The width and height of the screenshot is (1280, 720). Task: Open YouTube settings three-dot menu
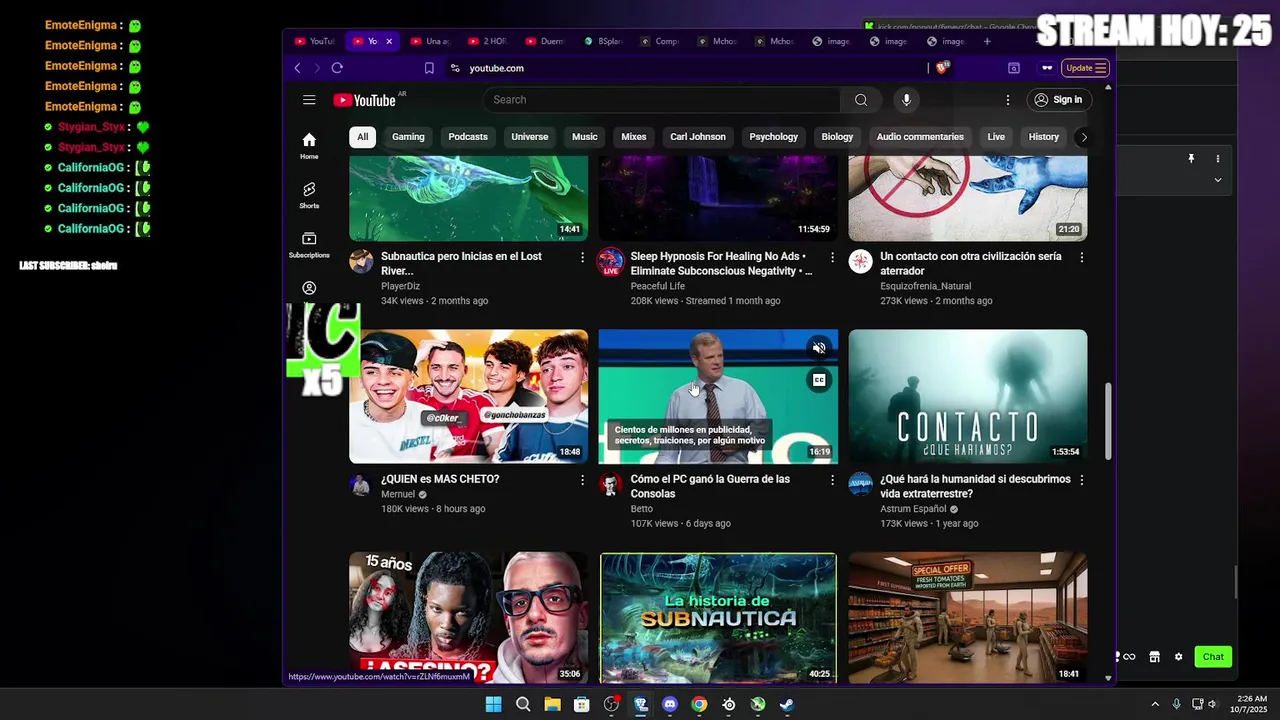click(x=1008, y=100)
